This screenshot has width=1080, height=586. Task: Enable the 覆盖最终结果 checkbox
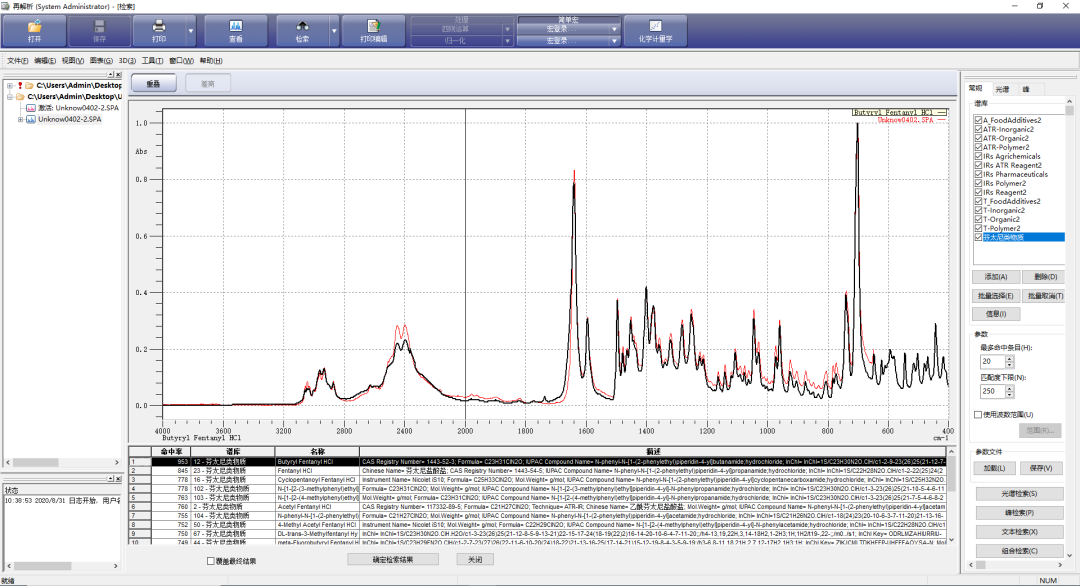[210, 561]
